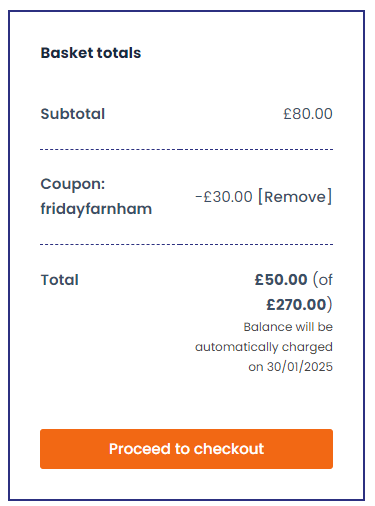Click the text 'Balance will be'
The height and width of the screenshot is (506, 375).
point(288,327)
